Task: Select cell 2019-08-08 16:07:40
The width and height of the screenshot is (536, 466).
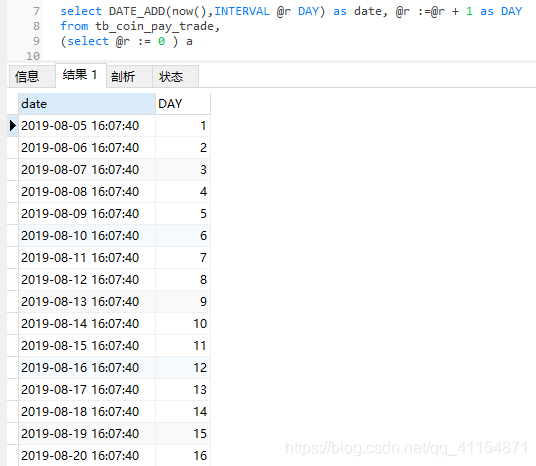Action: coord(87,191)
